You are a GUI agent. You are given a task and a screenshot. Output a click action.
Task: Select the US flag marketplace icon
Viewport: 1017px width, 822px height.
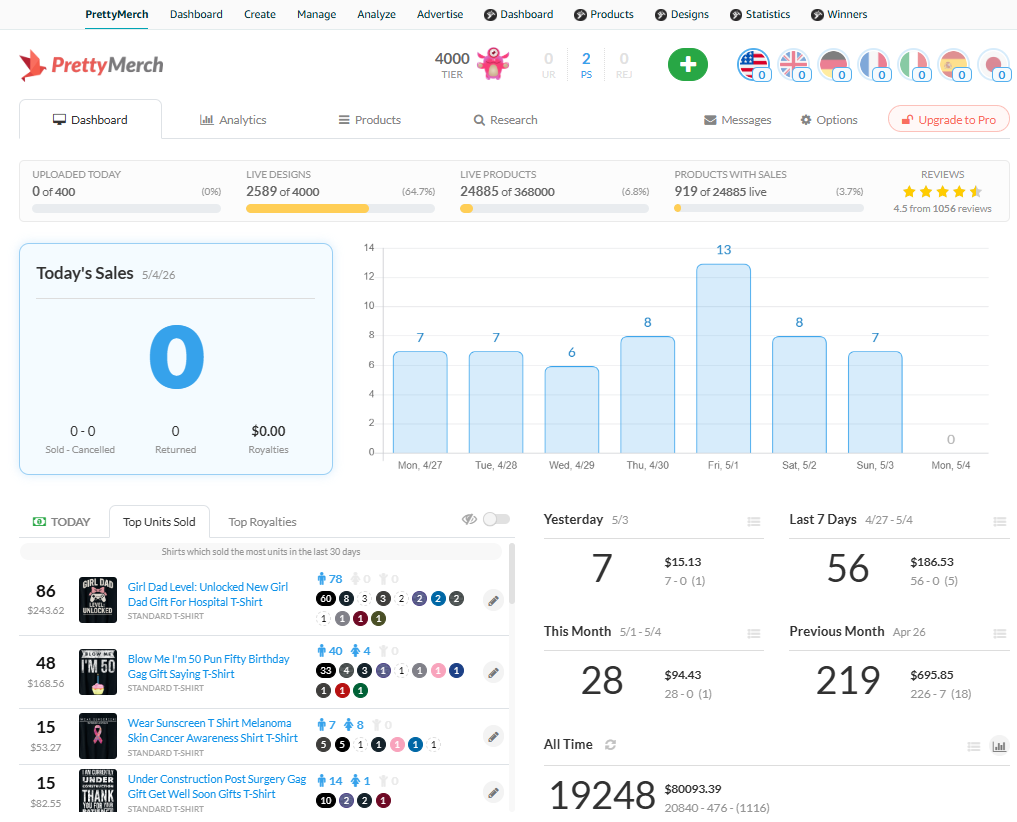753,65
